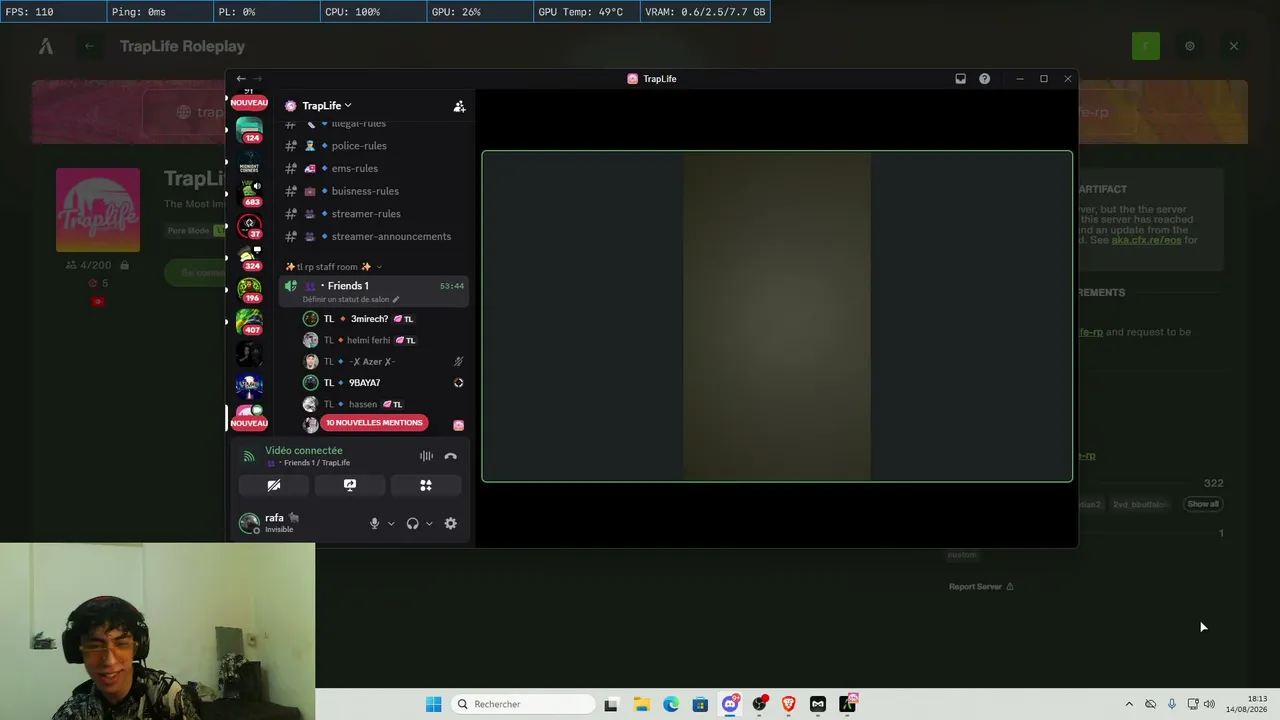Jump to the 10 nouvelles mentions
The height and width of the screenshot is (720, 1280).
click(x=374, y=423)
